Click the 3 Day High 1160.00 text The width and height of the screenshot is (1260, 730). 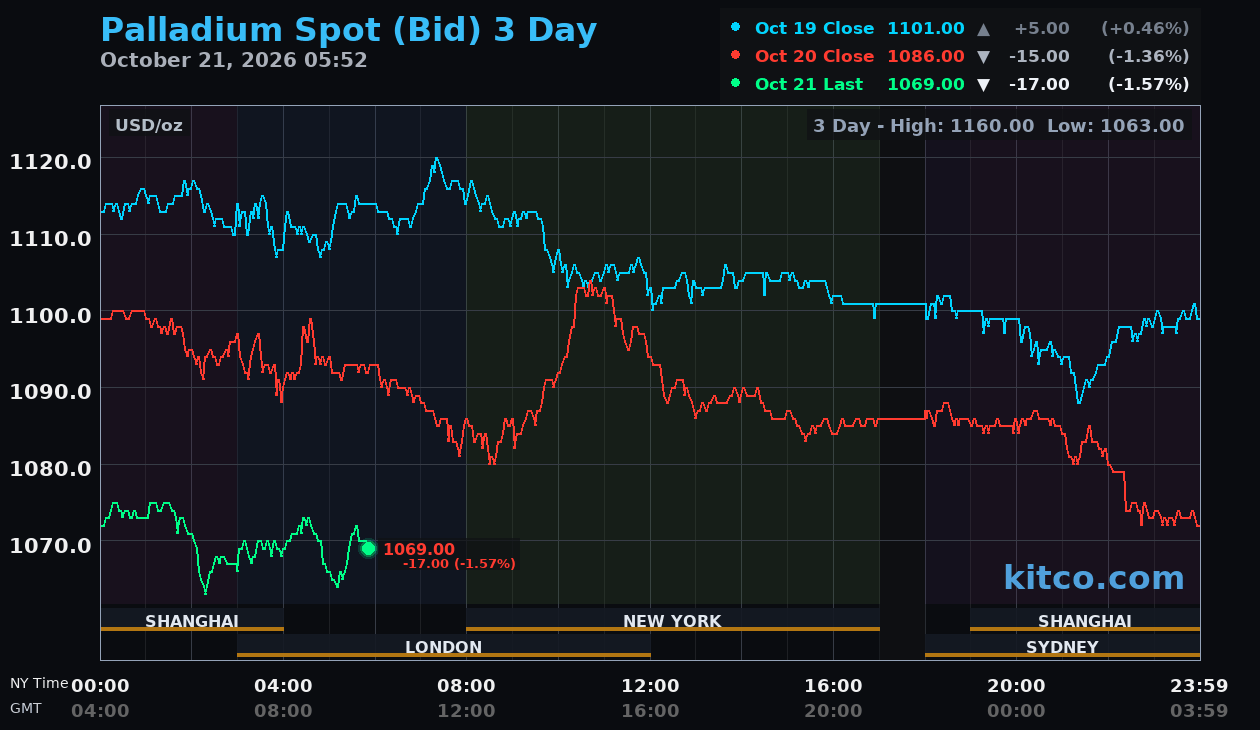click(x=923, y=126)
